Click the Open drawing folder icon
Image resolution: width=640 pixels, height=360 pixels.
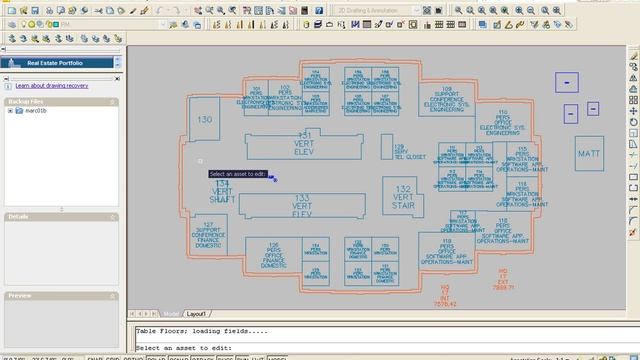pyautogui.click(x=23, y=10)
